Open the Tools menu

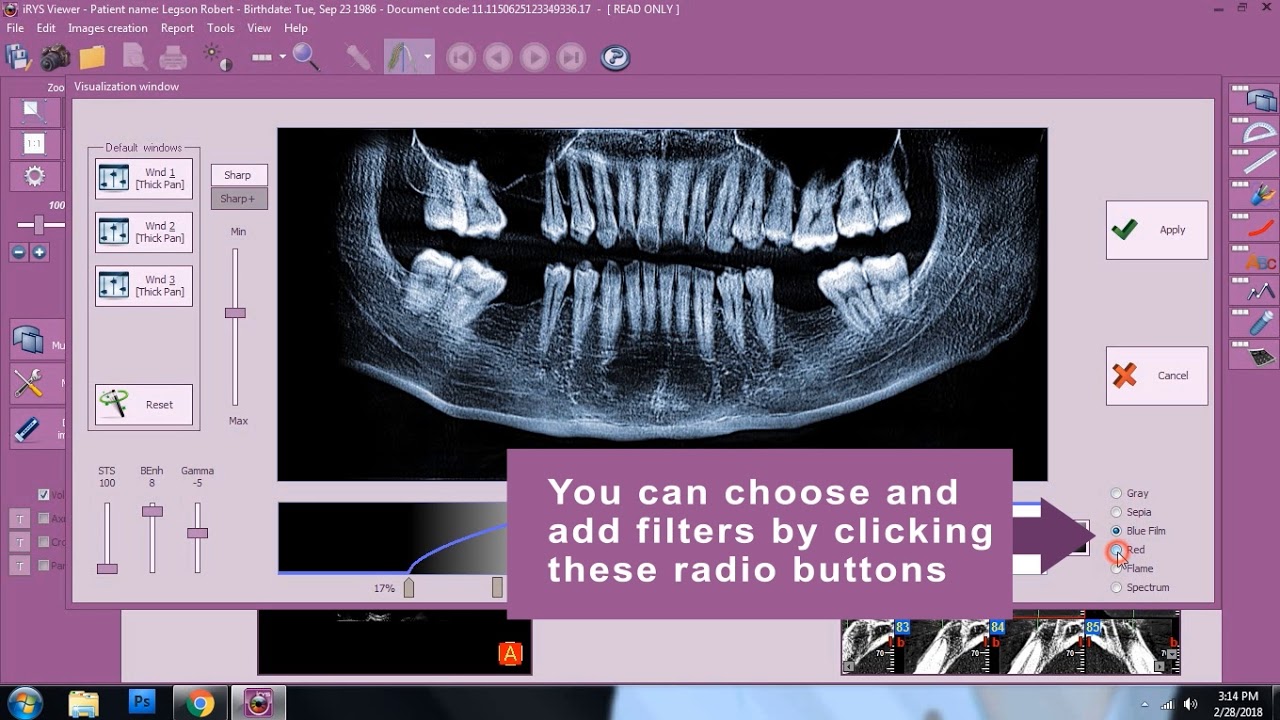click(221, 28)
